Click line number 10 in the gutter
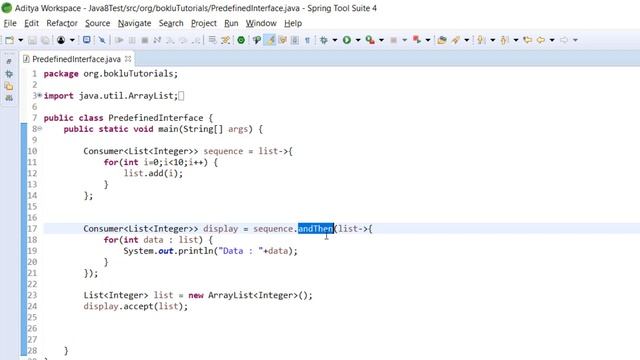The height and width of the screenshot is (360, 640). (x=32, y=151)
